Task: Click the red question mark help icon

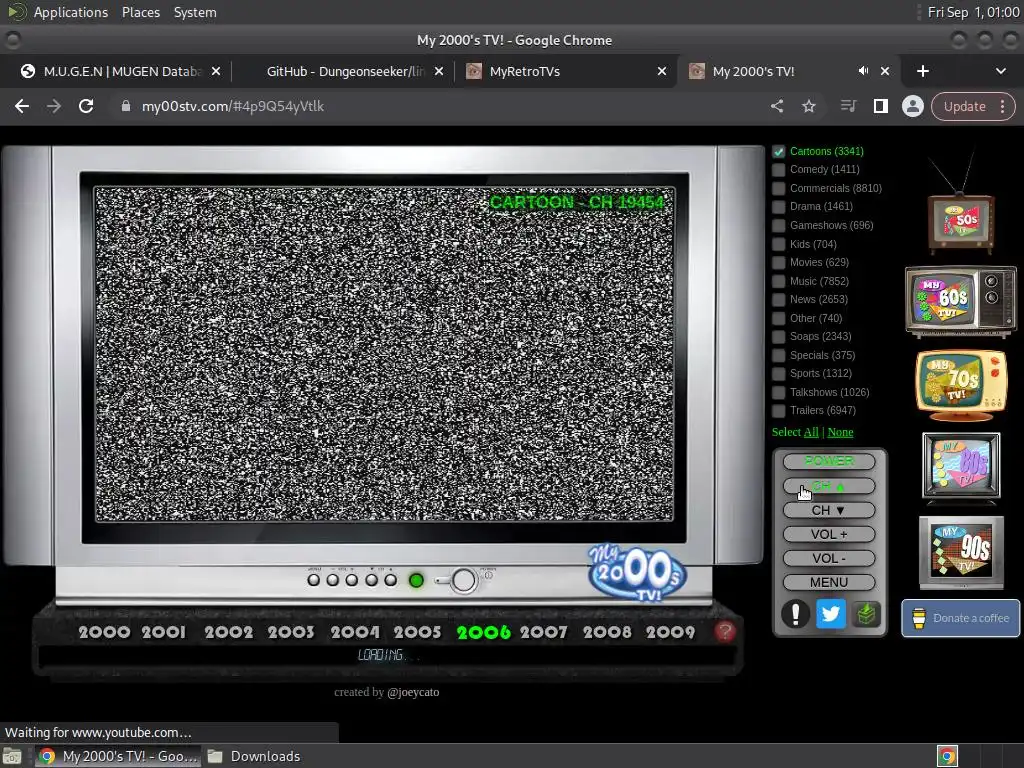Action: tap(724, 632)
